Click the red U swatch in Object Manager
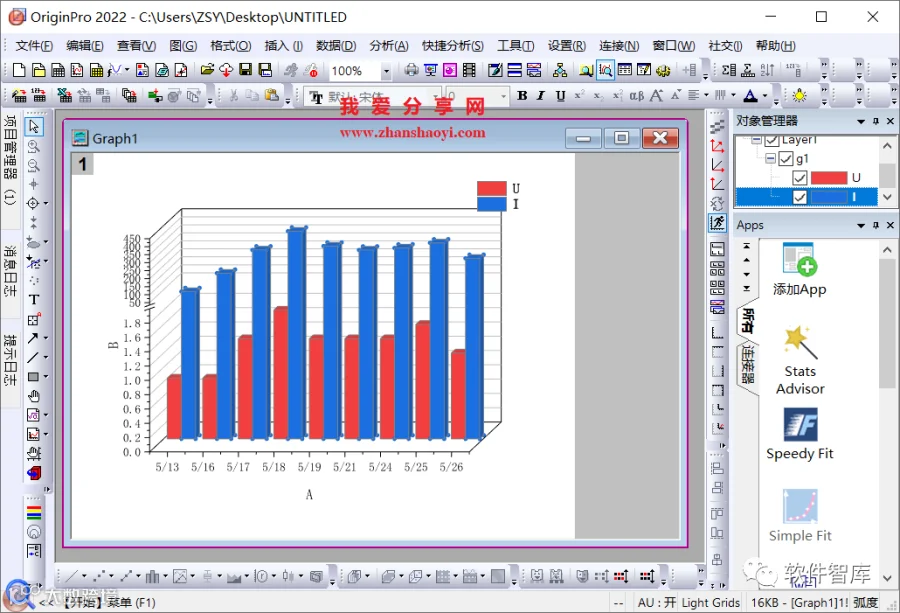The image size is (900, 613). click(x=829, y=178)
